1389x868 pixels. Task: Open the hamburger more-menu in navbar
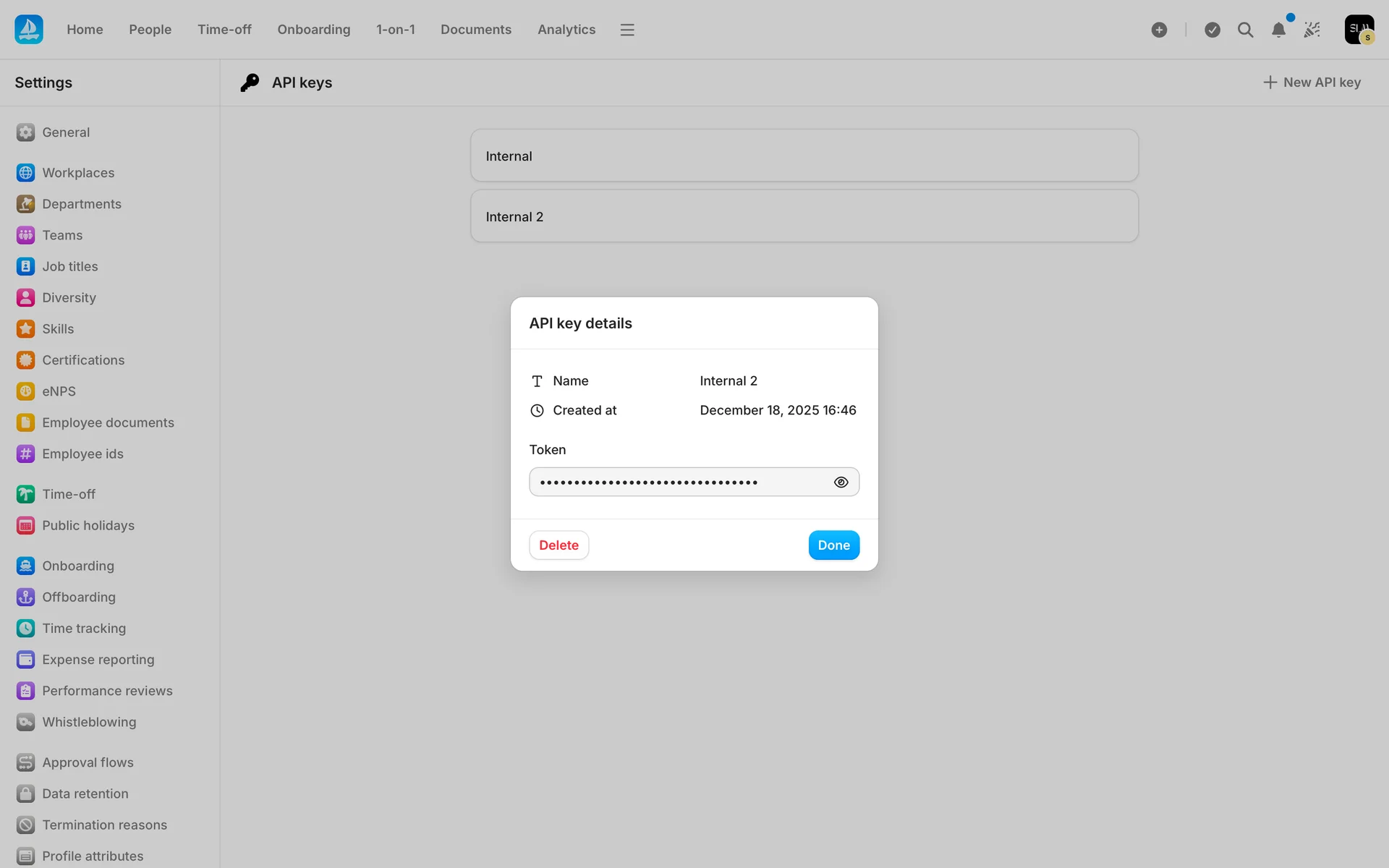click(x=627, y=30)
